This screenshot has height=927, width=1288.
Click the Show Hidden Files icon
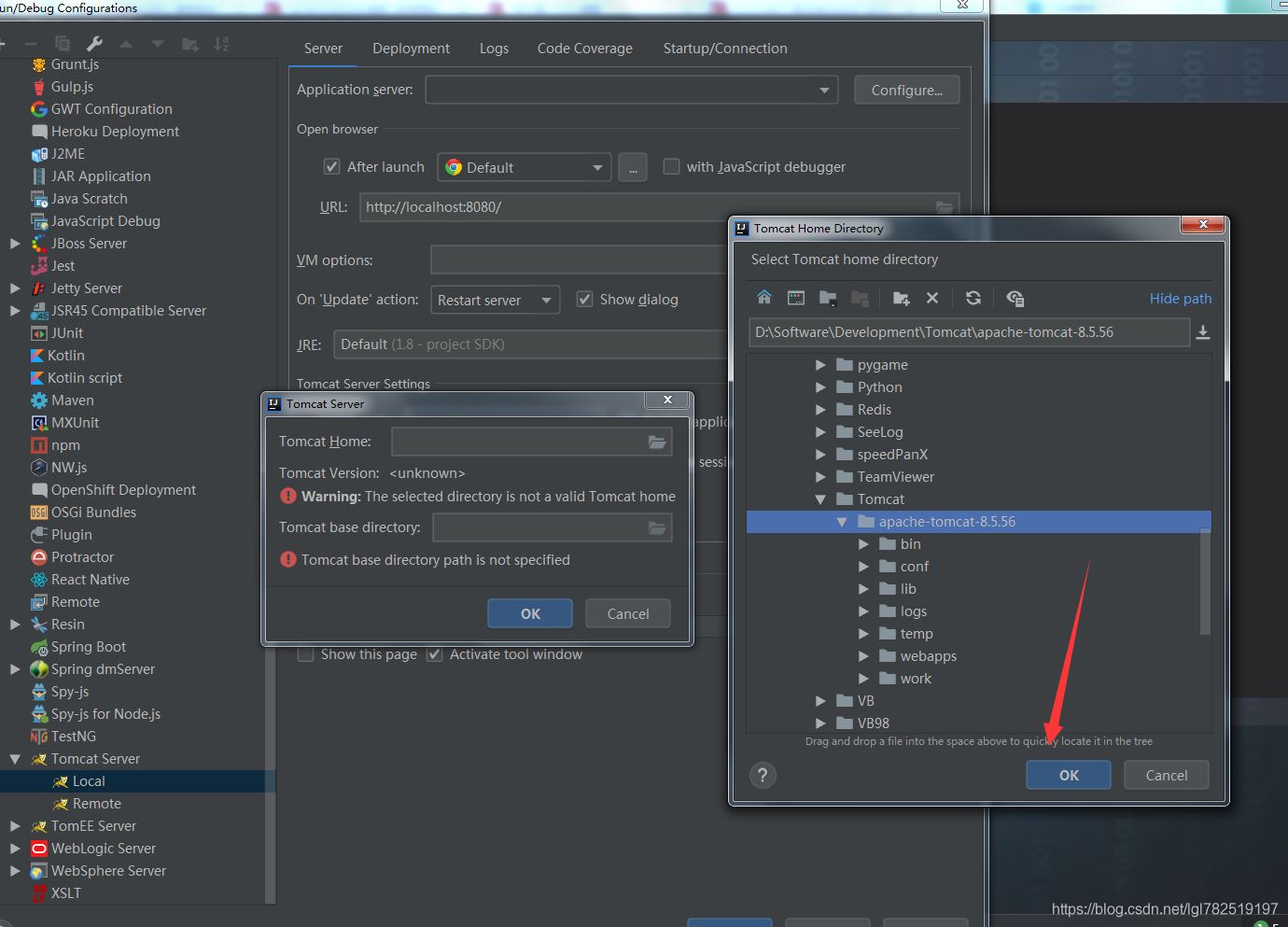[1015, 298]
